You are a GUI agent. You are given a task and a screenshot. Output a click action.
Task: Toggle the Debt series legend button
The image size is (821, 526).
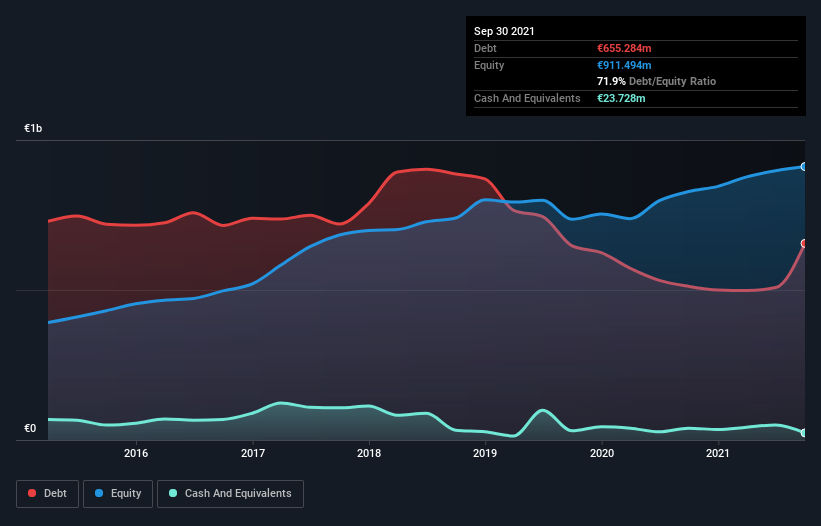click(48, 494)
